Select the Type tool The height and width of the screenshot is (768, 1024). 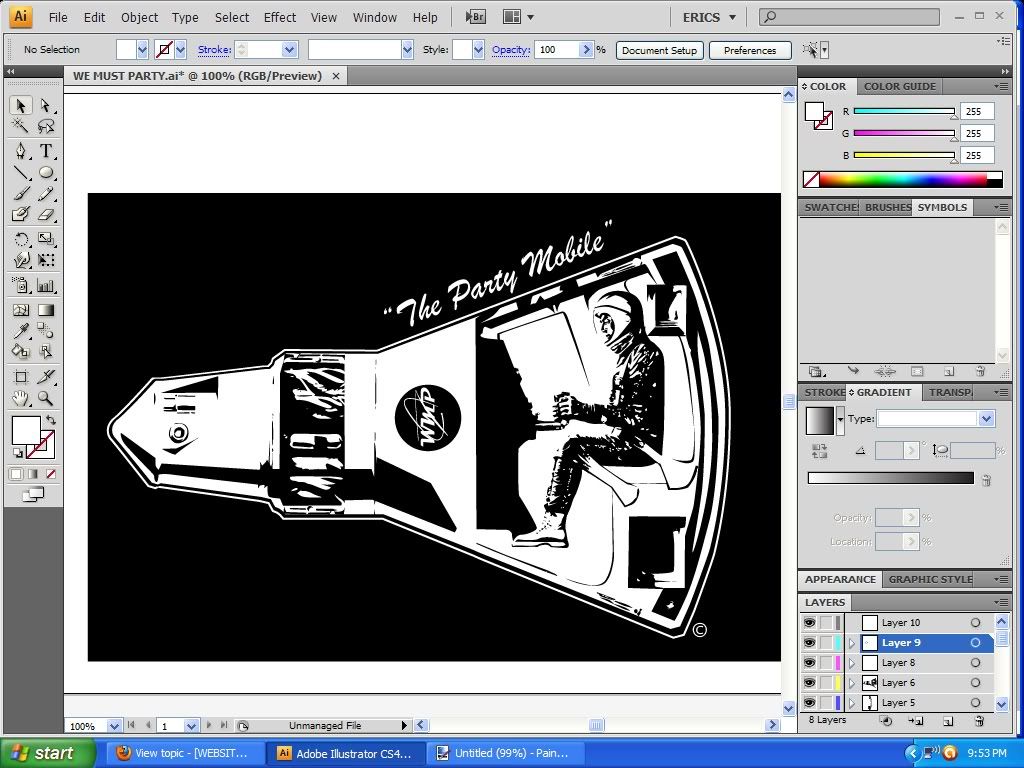click(46, 151)
